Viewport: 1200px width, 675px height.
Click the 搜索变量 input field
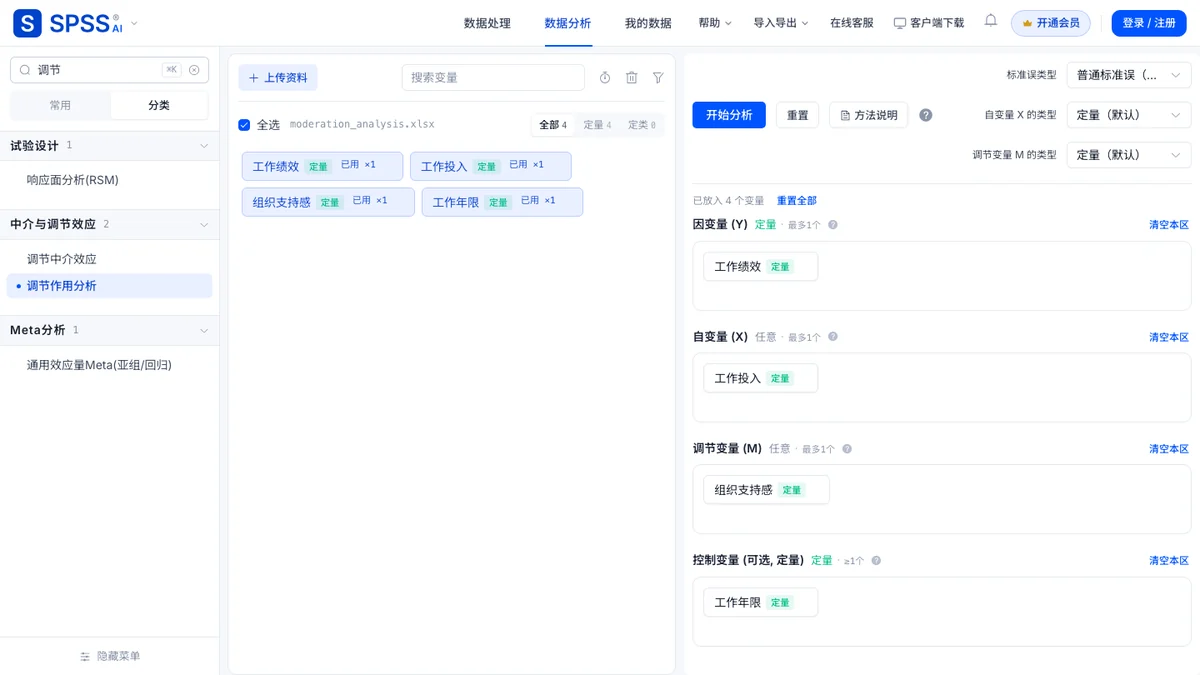point(493,78)
